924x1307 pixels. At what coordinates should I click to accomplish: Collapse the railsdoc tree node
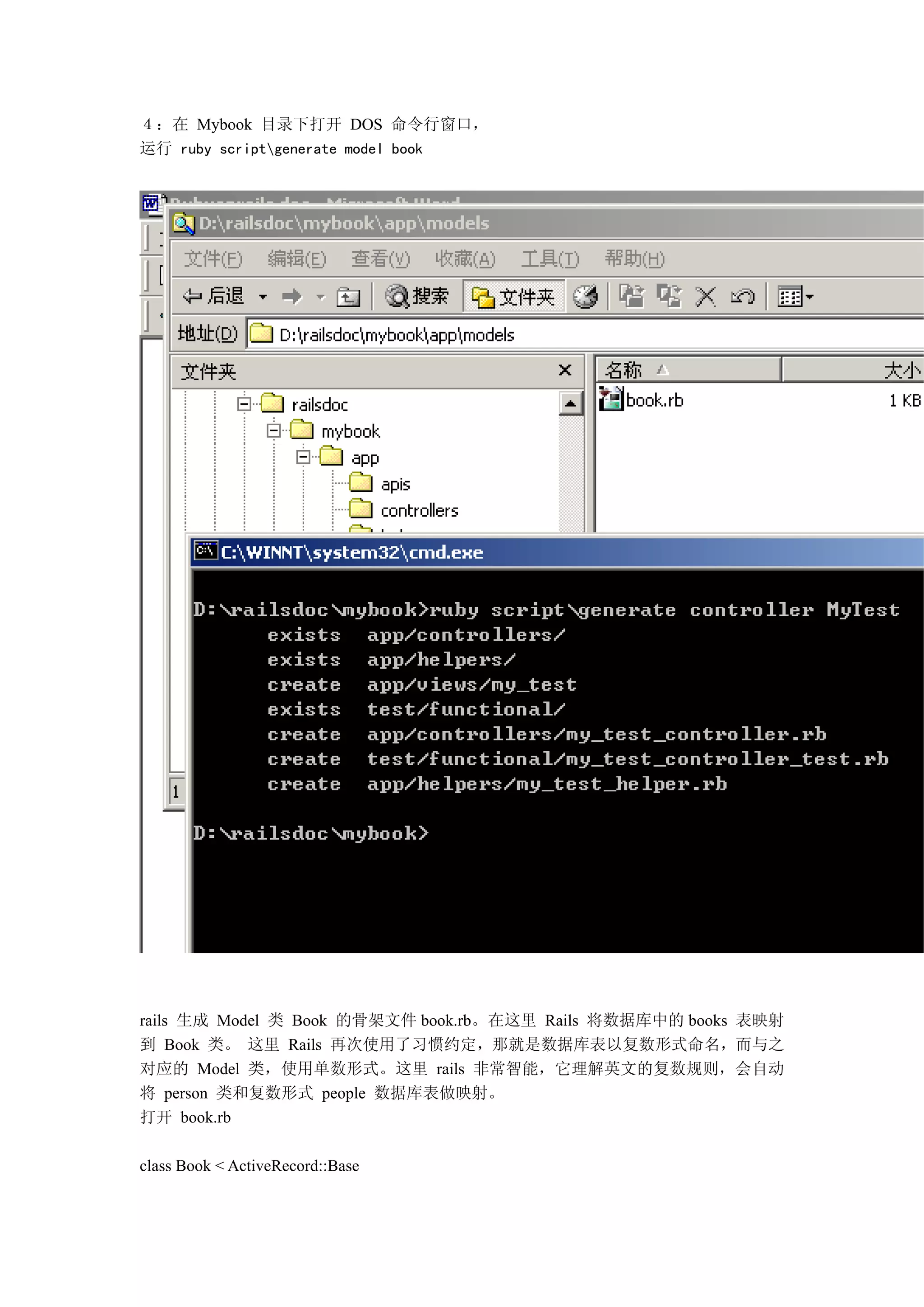click(244, 404)
